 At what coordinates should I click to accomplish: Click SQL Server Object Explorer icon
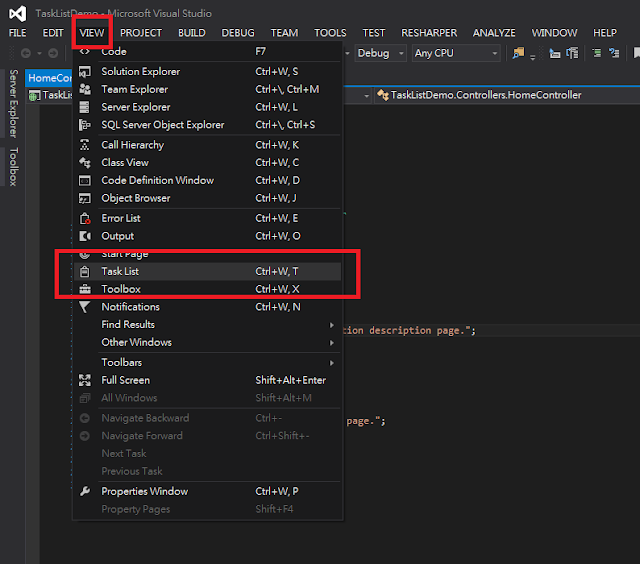84,125
